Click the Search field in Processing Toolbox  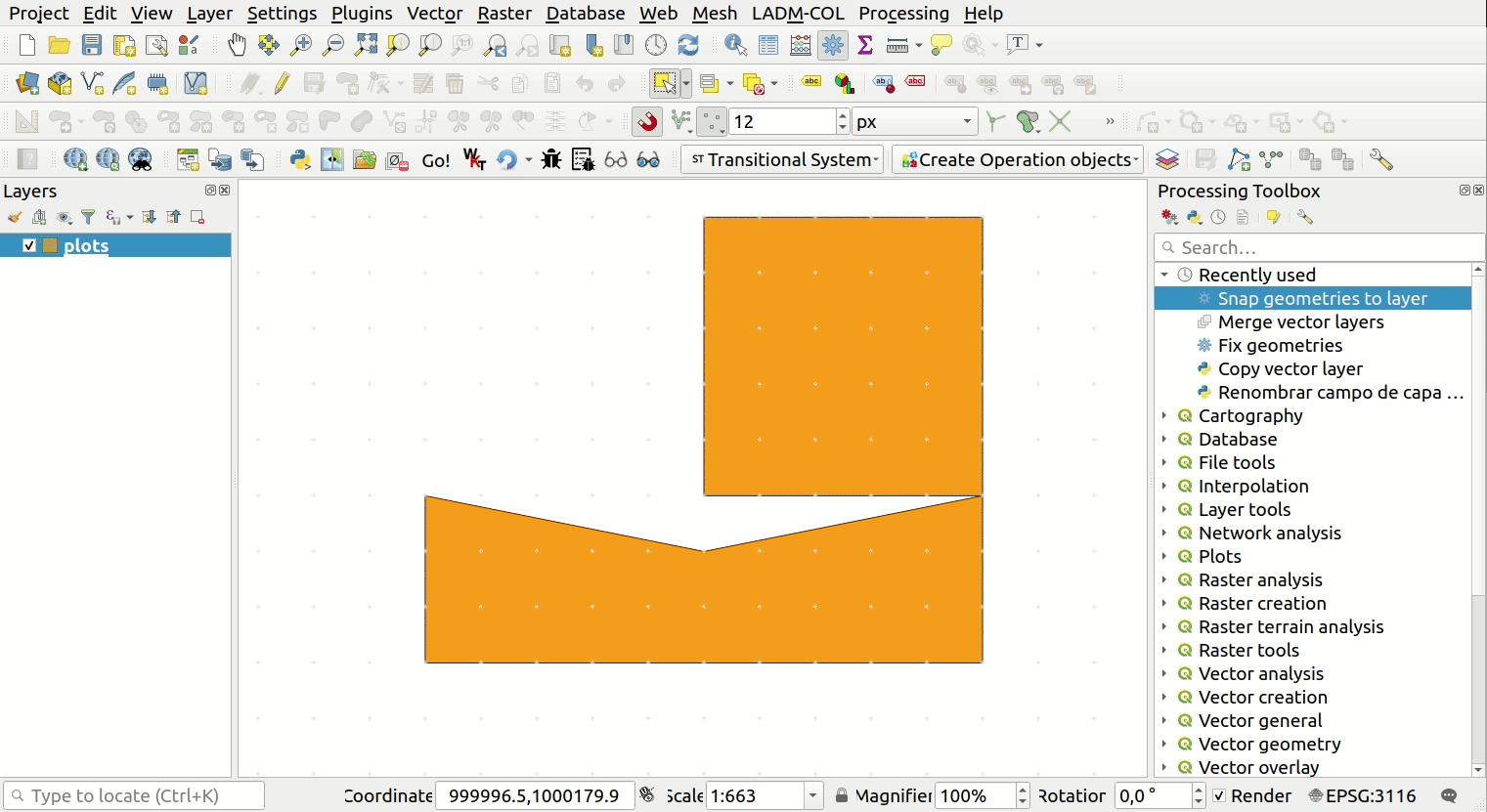(1319, 247)
